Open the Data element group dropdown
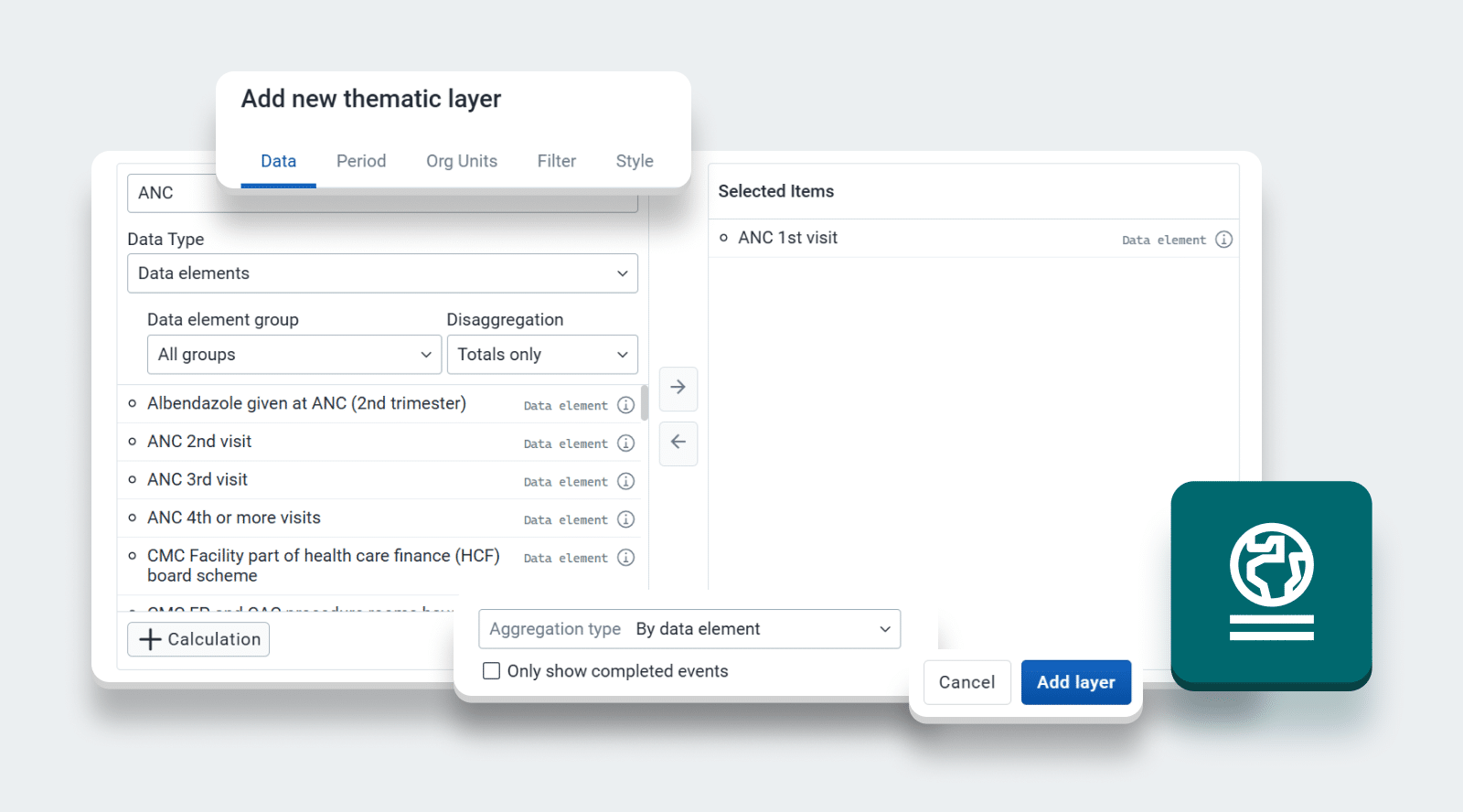The height and width of the screenshot is (812, 1463). [294, 355]
